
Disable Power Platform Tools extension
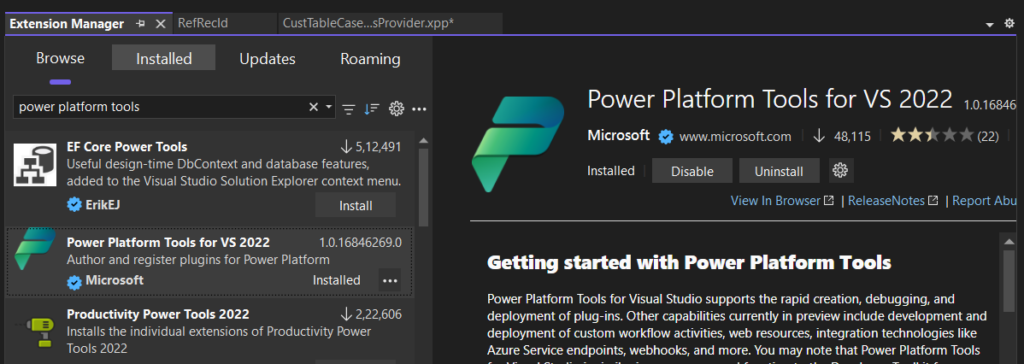692,171
